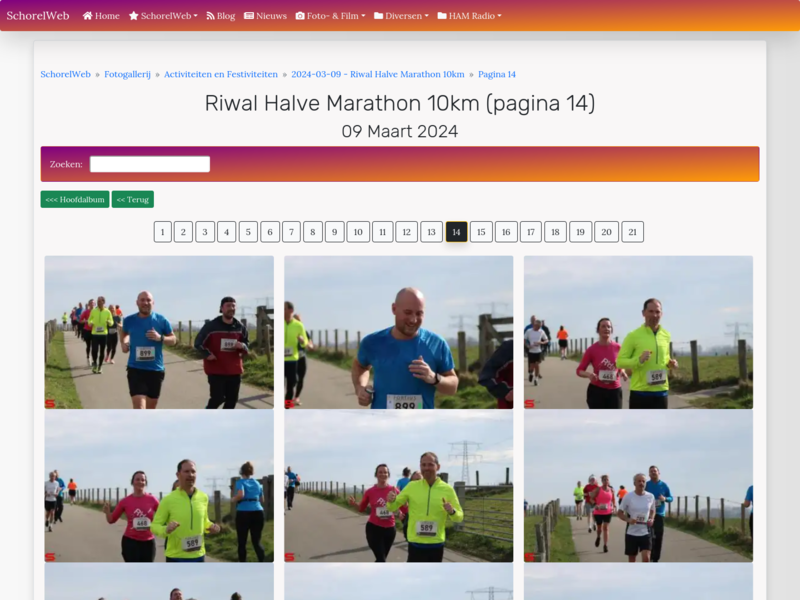
Task: Go to gallery page 17
Action: tap(531, 232)
